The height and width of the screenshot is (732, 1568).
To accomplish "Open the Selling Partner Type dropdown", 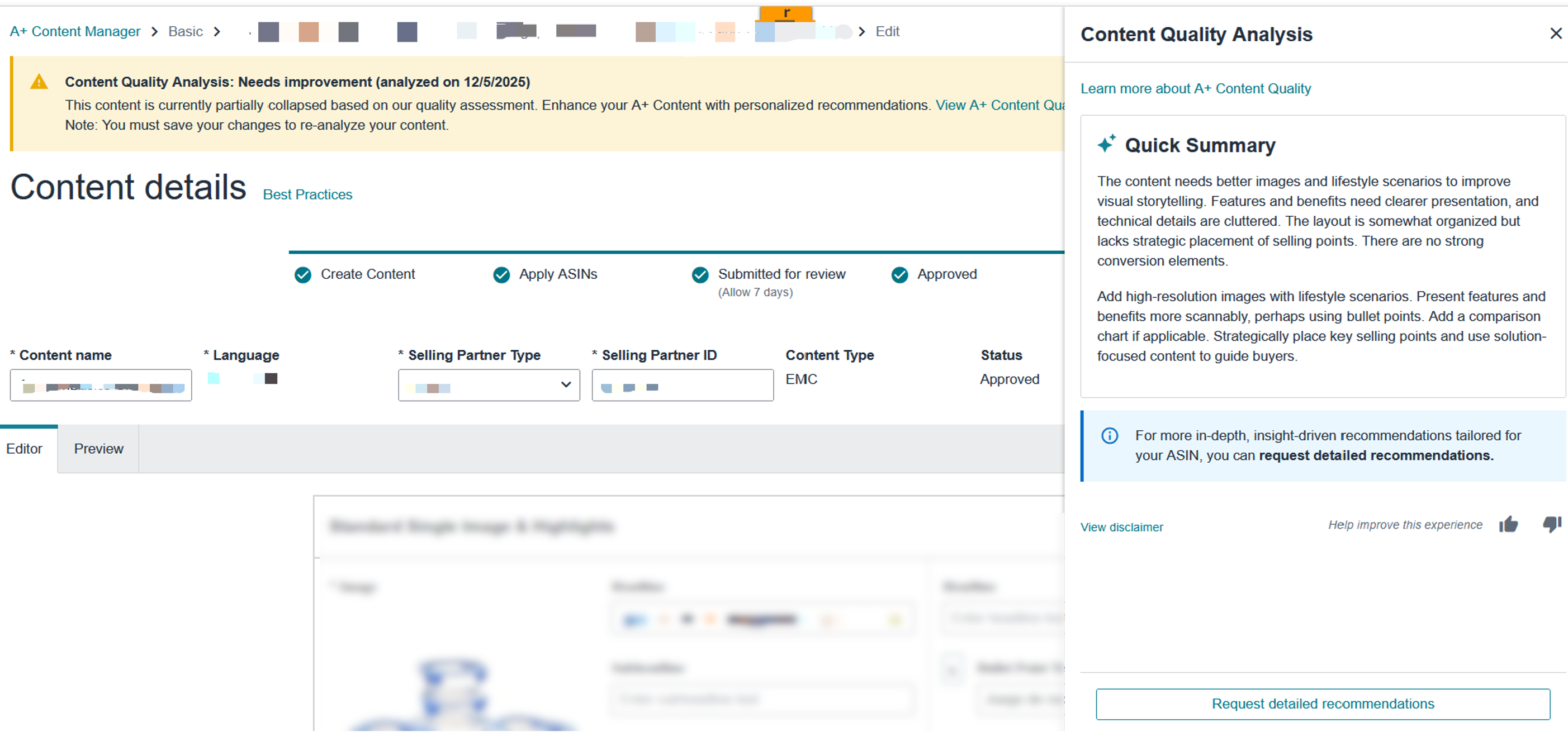I will [489, 385].
